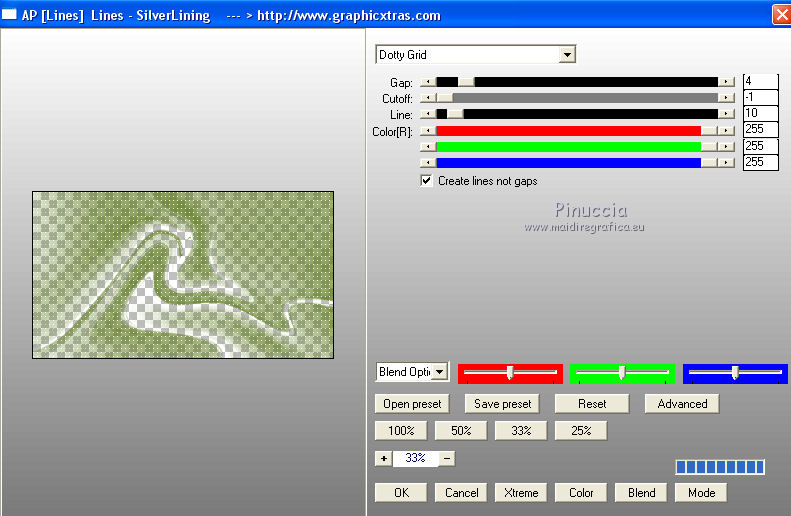The height and width of the screenshot is (516, 791).
Task: Click the Color button
Action: (x=581, y=493)
